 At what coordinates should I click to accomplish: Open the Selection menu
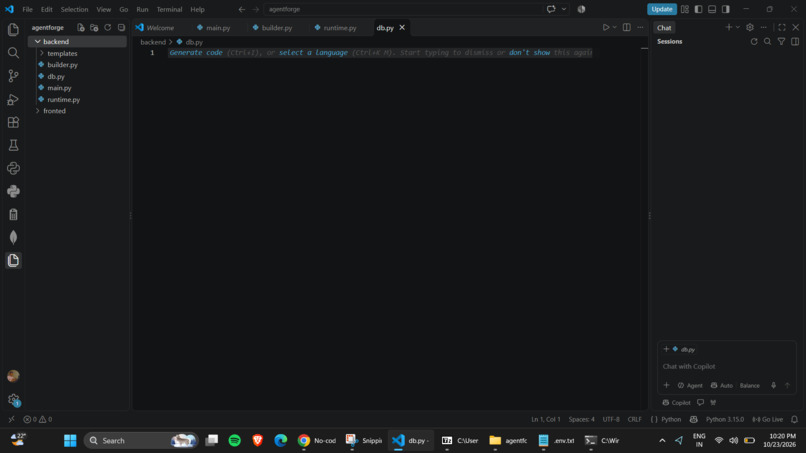pos(74,9)
